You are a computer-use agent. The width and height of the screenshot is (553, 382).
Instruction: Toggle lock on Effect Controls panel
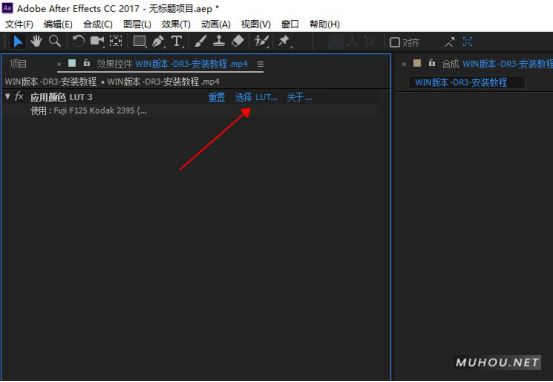pos(87,63)
